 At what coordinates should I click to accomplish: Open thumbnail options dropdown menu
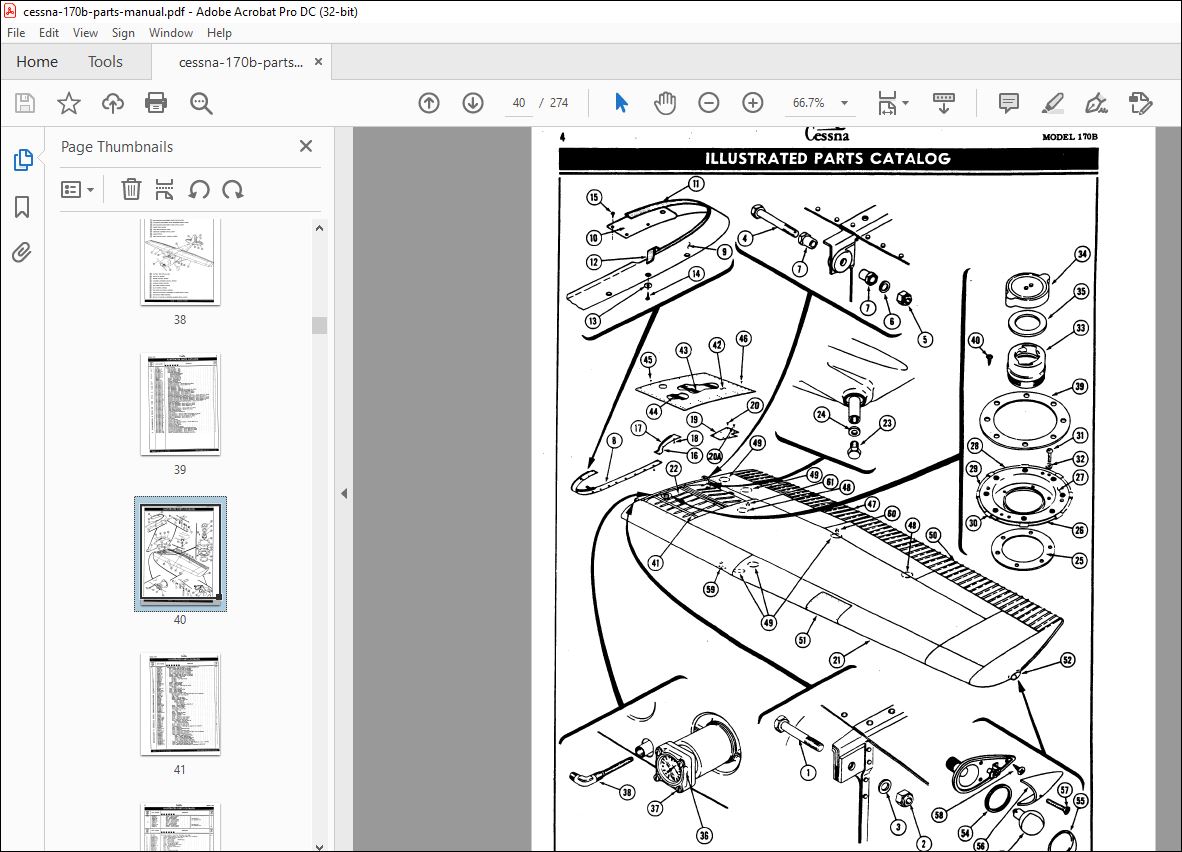point(77,189)
